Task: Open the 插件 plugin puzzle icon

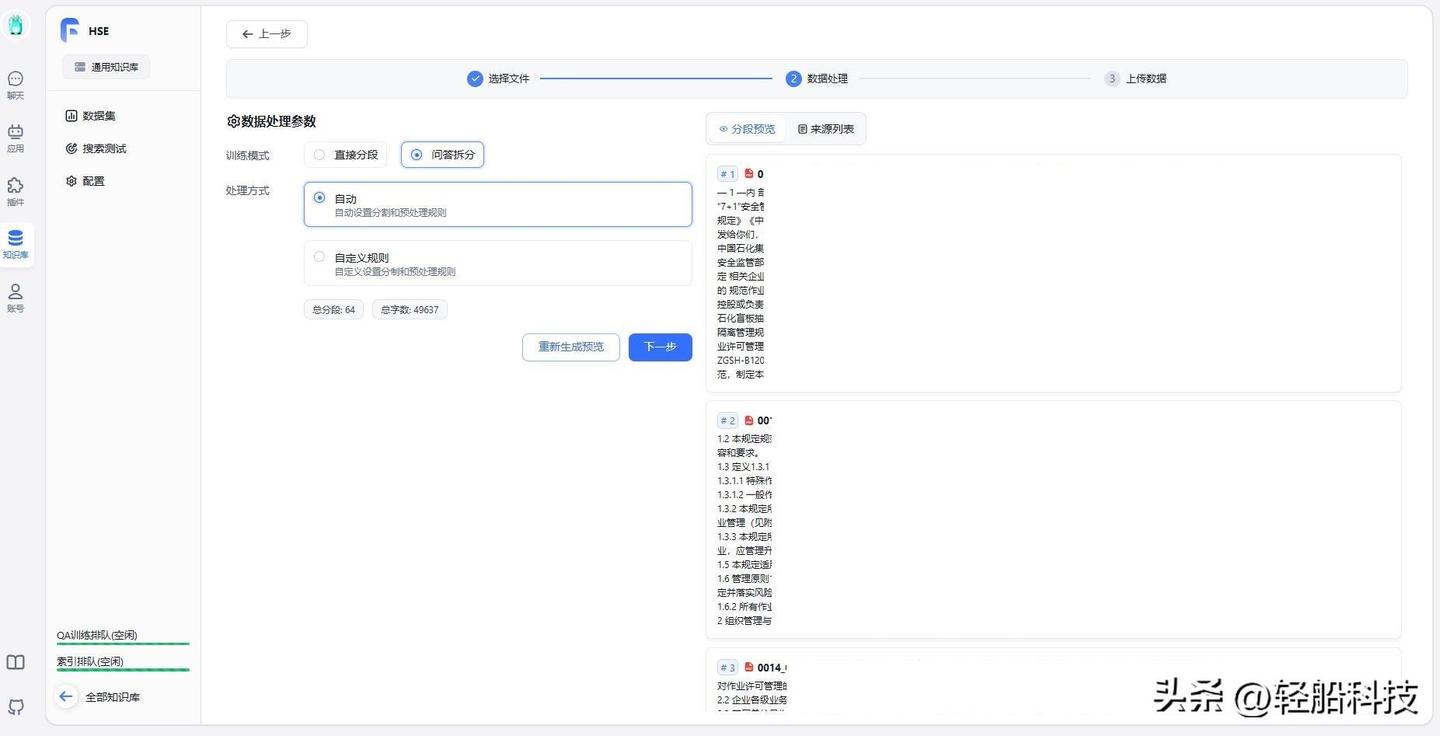Action: [15, 192]
